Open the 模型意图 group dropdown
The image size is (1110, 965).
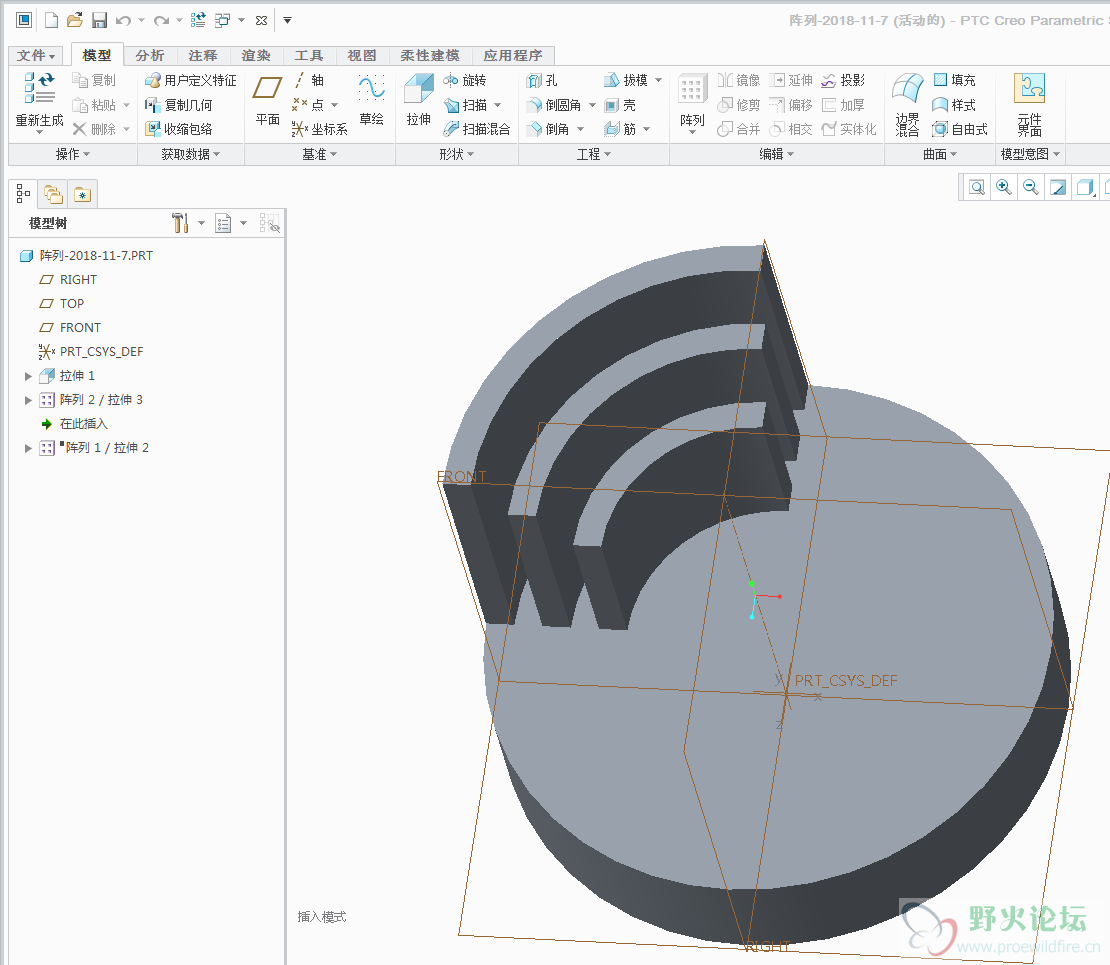[1030, 154]
